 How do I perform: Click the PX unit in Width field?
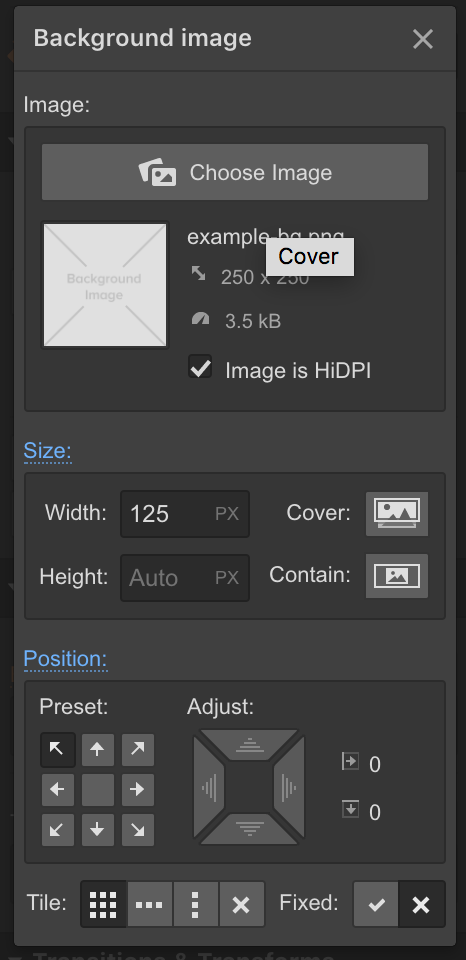pyautogui.click(x=227, y=514)
